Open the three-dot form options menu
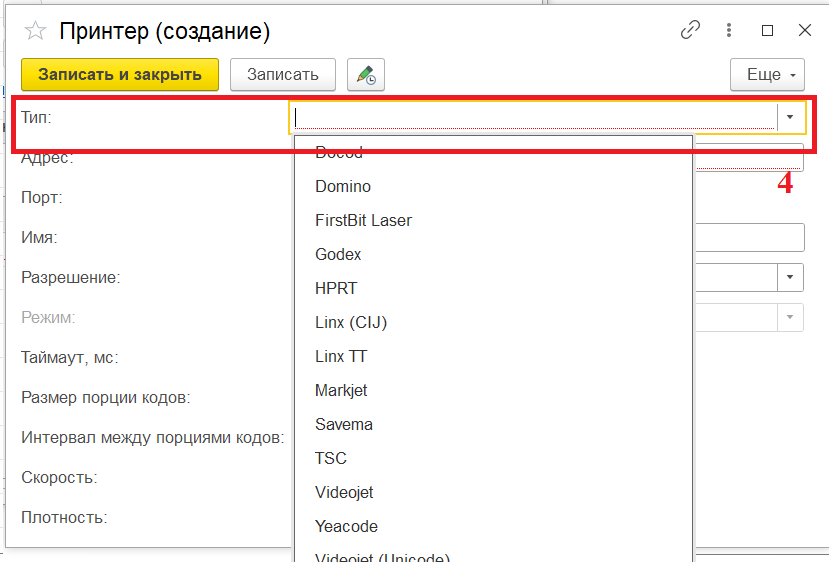 point(729,30)
